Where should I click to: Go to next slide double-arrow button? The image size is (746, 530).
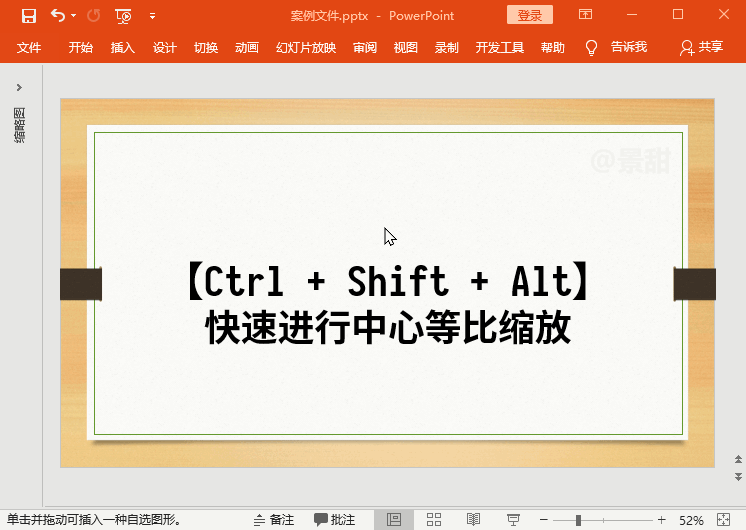tap(738, 476)
